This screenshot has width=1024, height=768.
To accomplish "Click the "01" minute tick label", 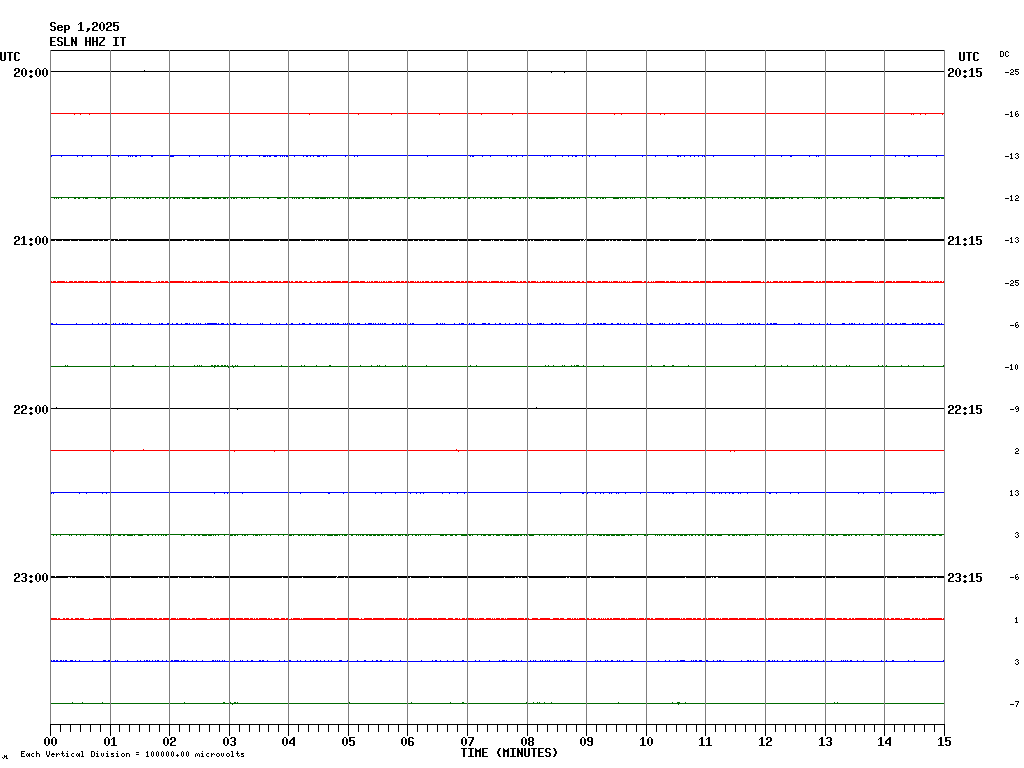I will point(110,741).
